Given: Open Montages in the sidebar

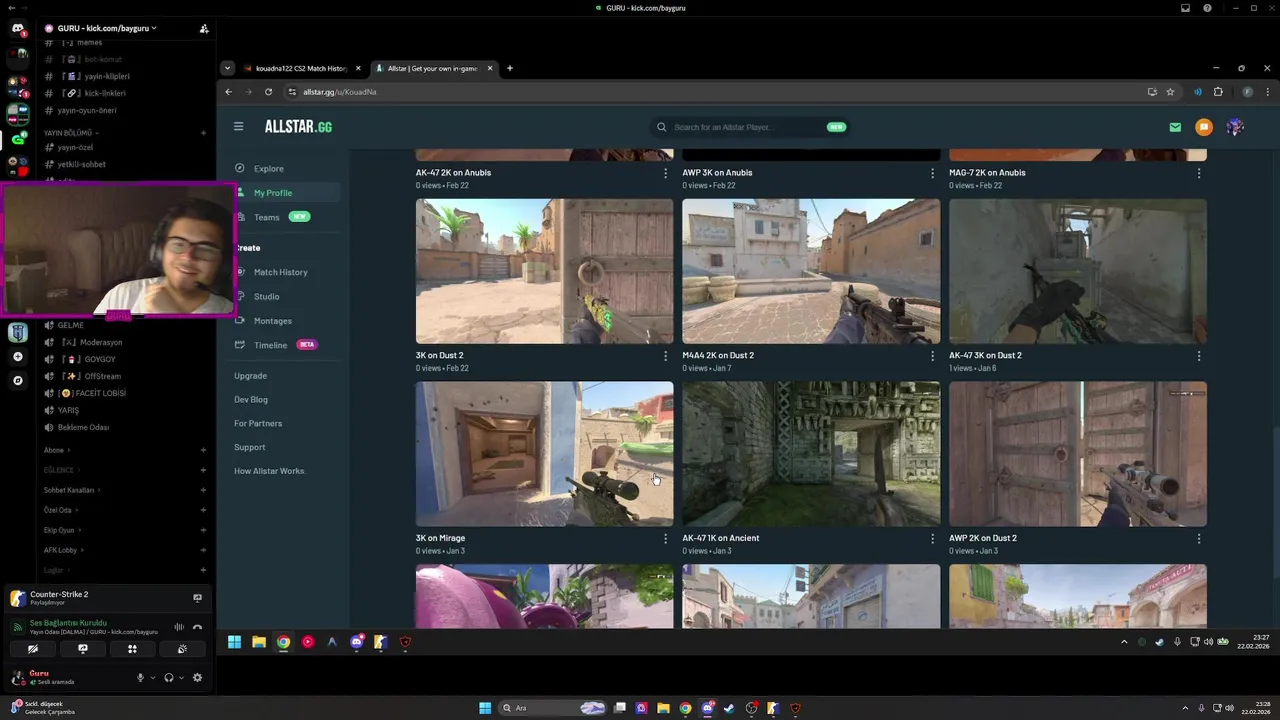Looking at the screenshot, I should [x=272, y=321].
